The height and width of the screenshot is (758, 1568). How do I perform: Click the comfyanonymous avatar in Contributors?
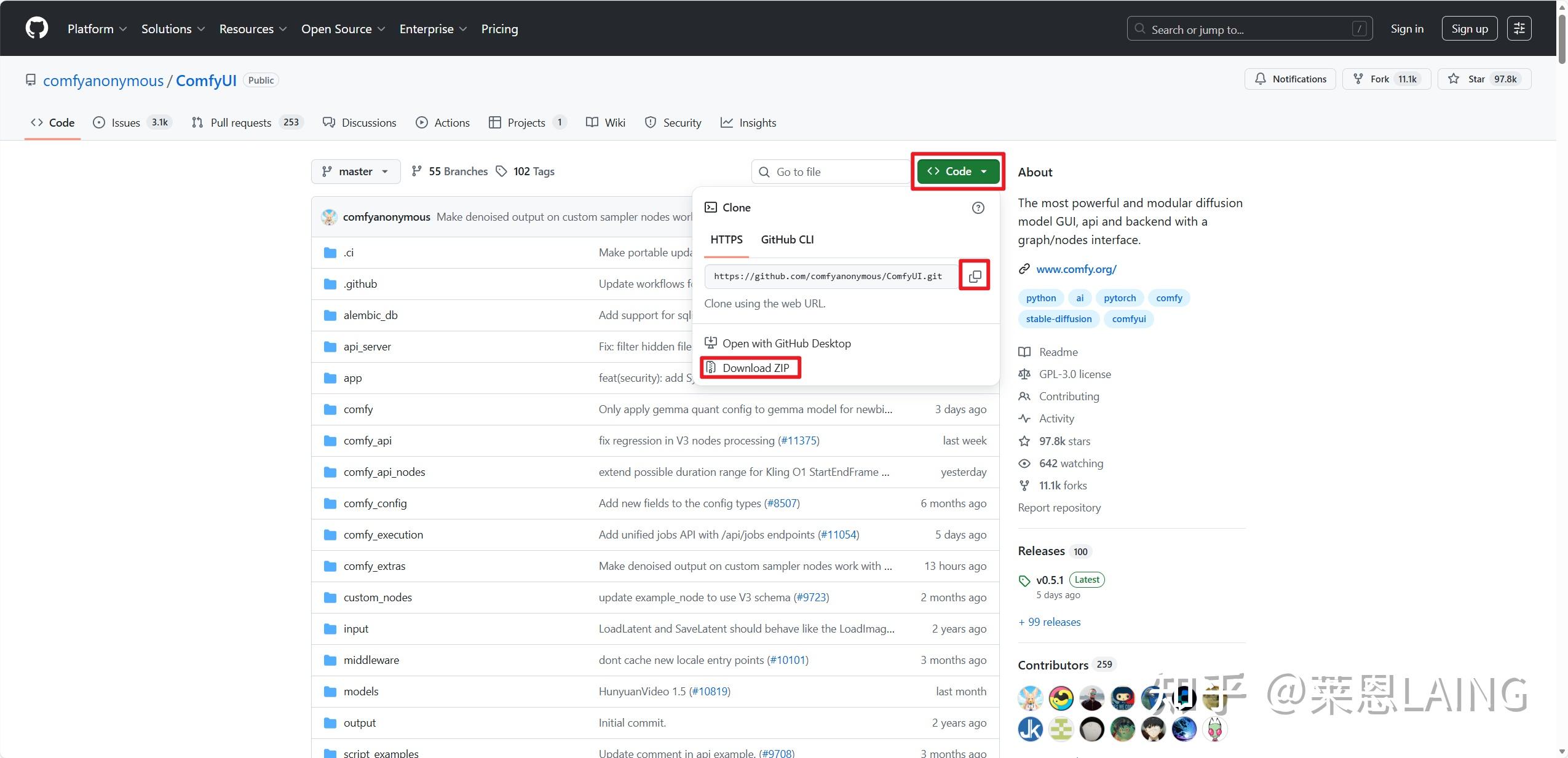click(1030, 698)
